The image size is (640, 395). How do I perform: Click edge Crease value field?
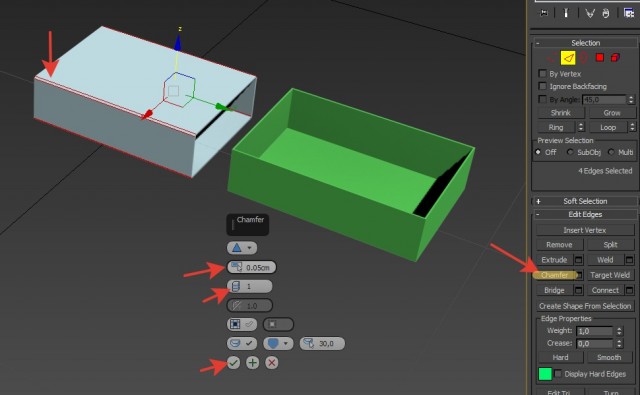(594, 344)
